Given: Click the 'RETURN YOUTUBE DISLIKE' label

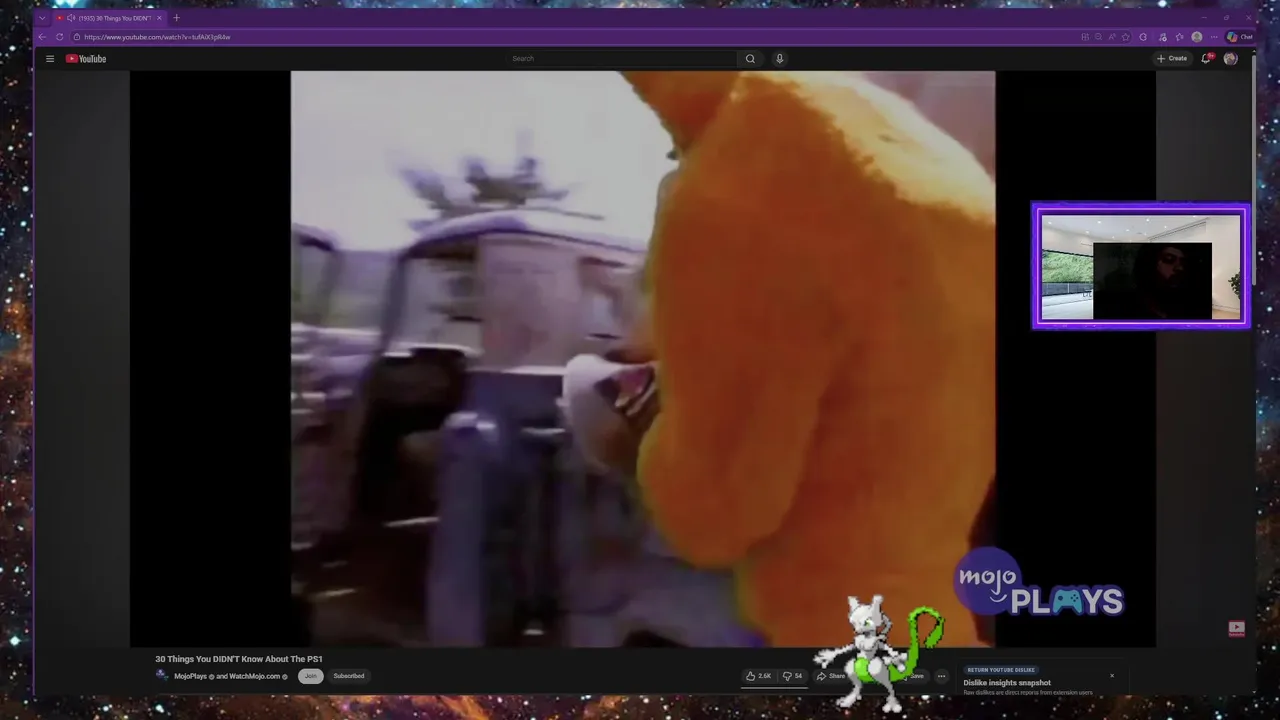Looking at the screenshot, I should (1000, 670).
